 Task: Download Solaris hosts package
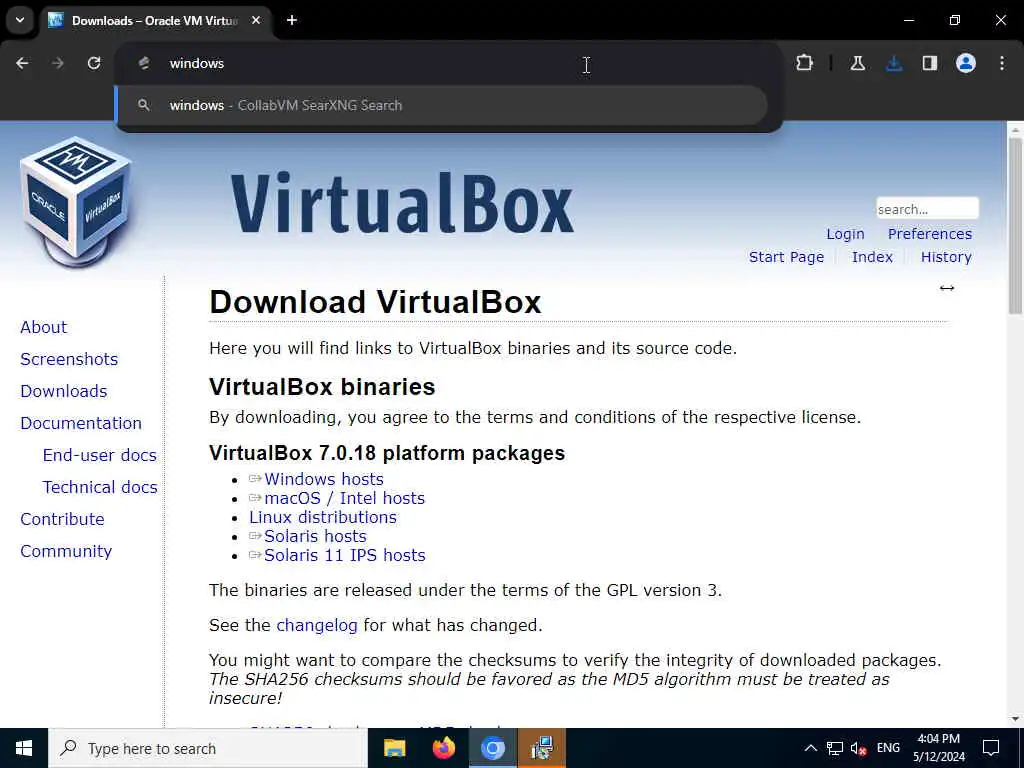[x=315, y=536]
